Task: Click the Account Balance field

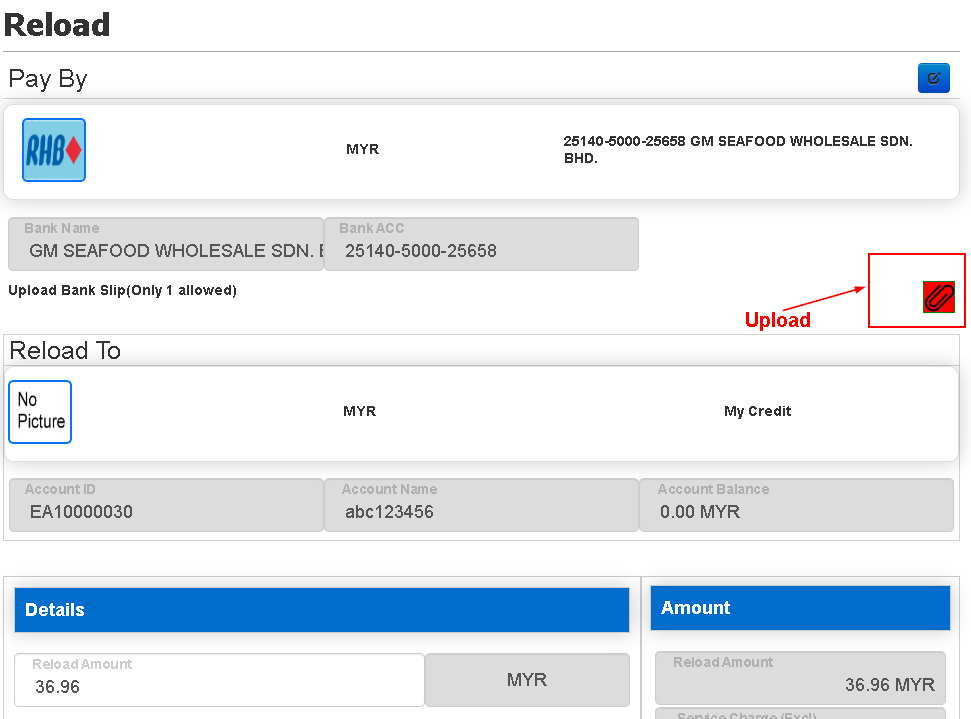Action: pos(798,505)
